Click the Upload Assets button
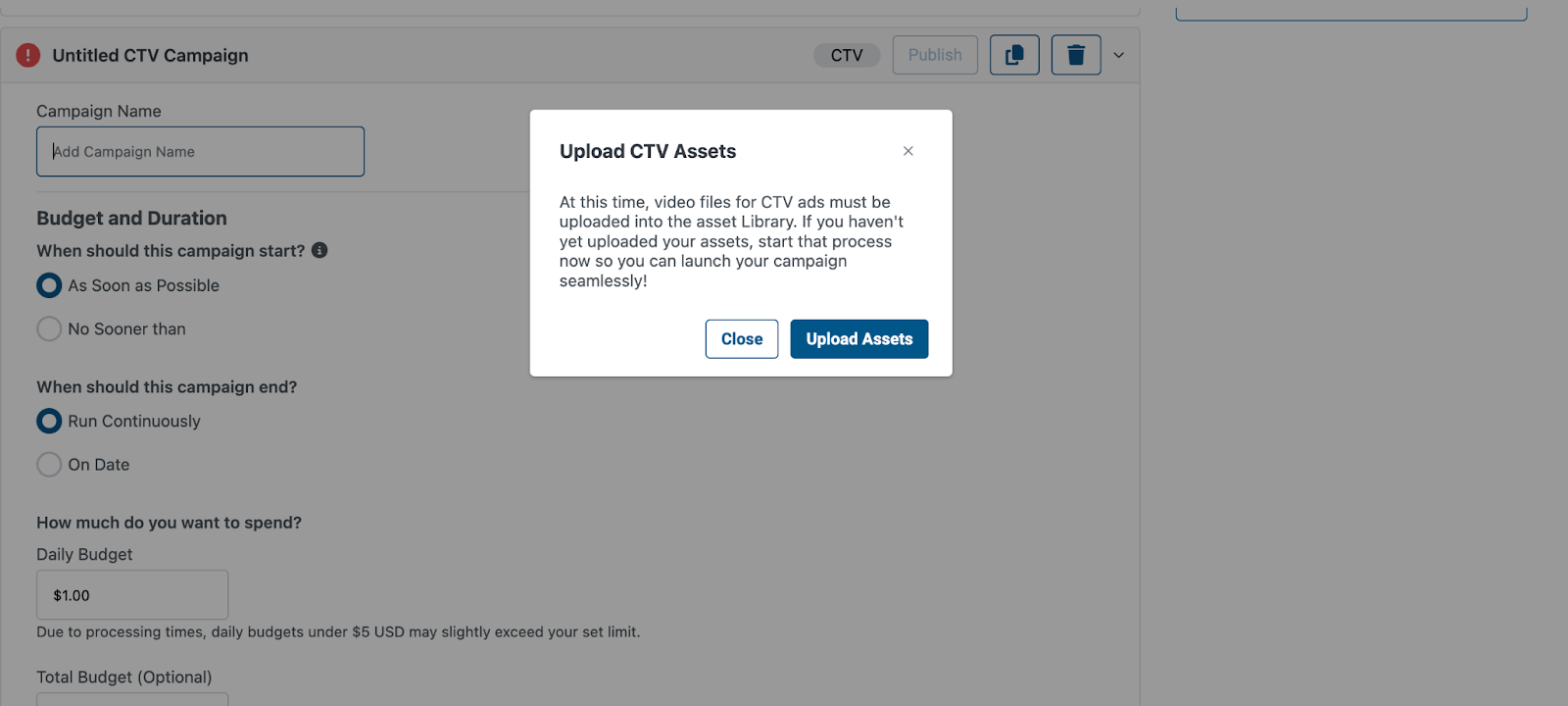1568x706 pixels. (x=859, y=339)
